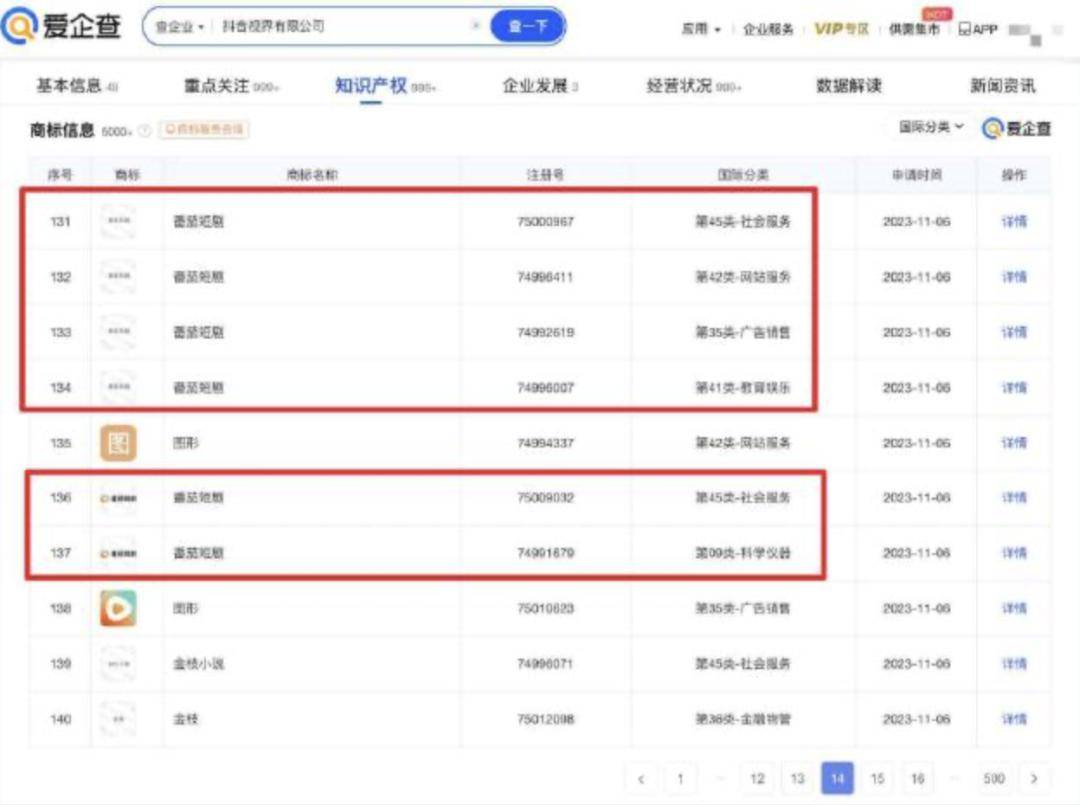This screenshot has height=805, width=1080.
Task: Go to page 16
Action: [917, 779]
